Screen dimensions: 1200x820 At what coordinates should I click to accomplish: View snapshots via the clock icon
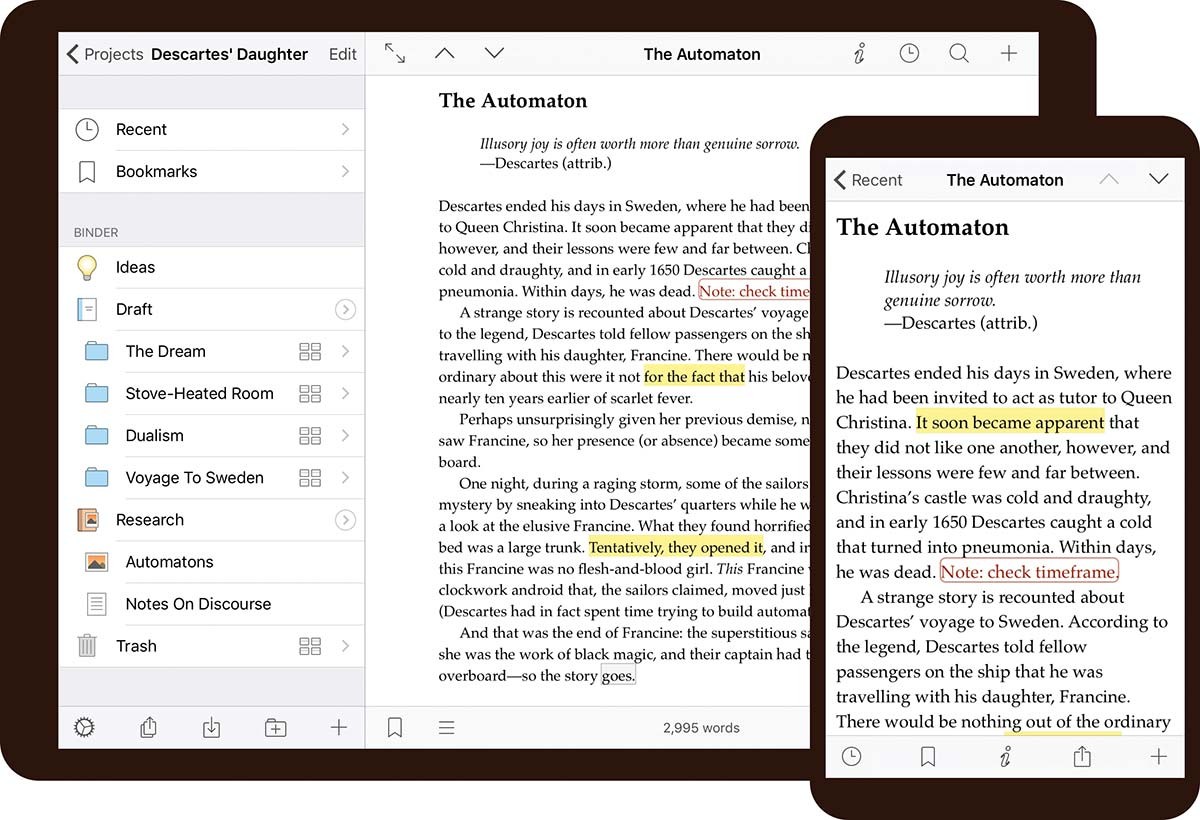click(908, 53)
